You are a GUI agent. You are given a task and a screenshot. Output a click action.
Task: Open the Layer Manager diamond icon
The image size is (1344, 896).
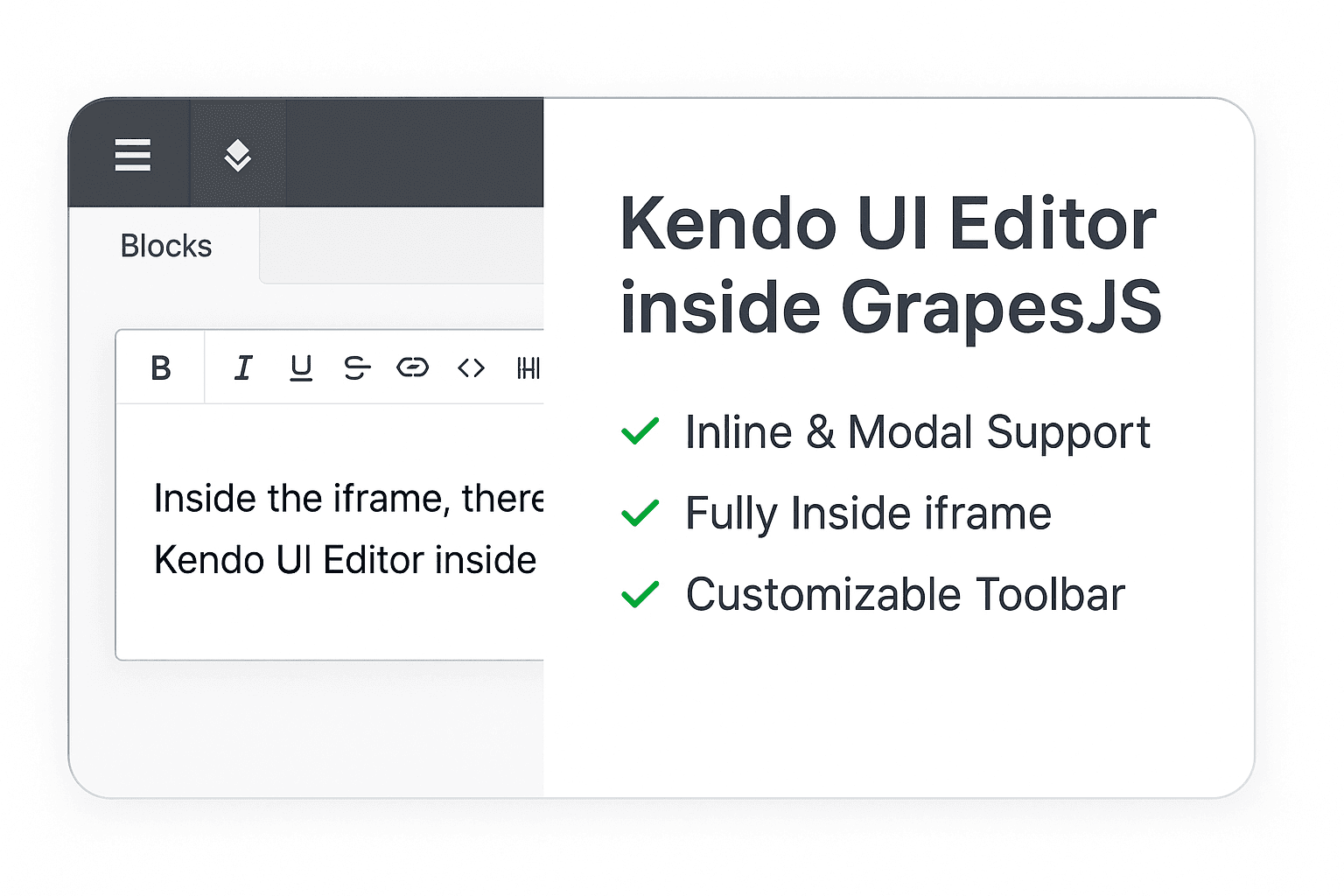(237, 155)
